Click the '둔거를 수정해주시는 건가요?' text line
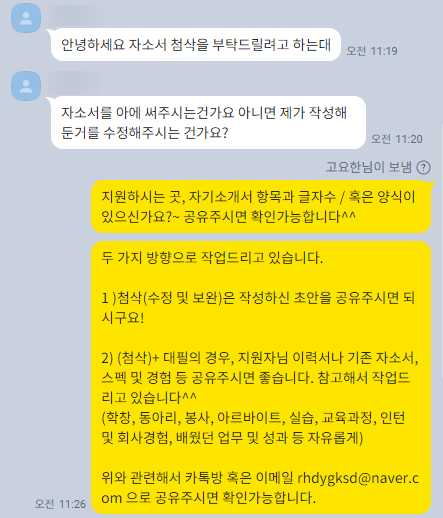 click(x=145, y=133)
